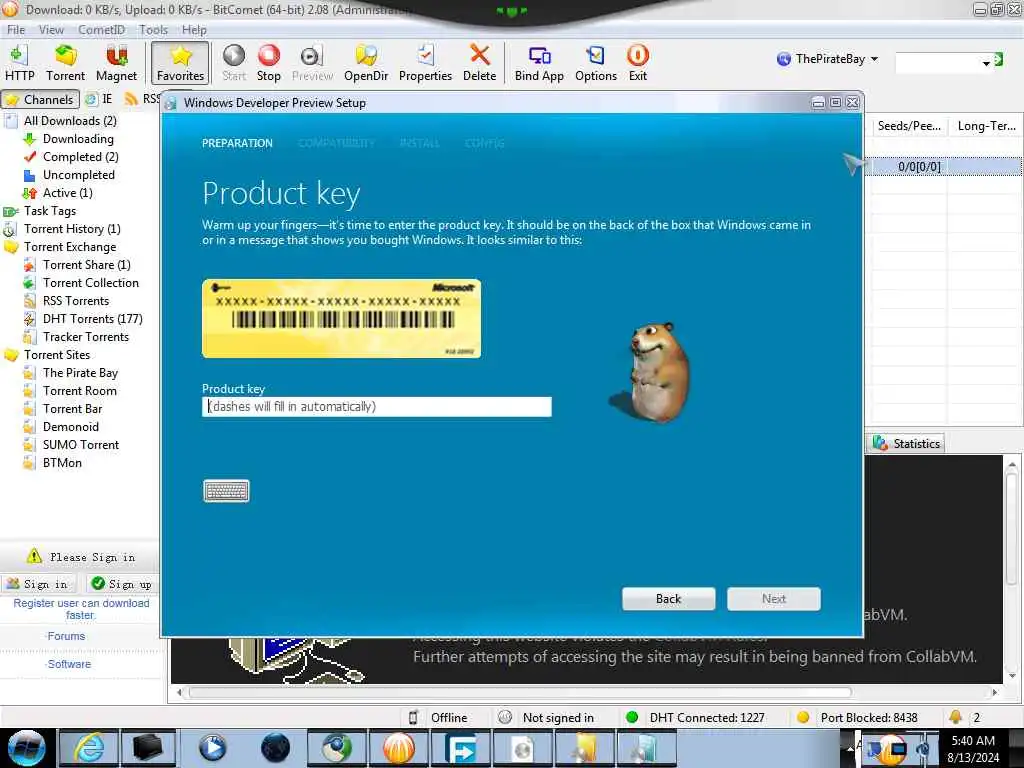1024x768 pixels.
Task: Open the Statistics tab
Action: 906,443
